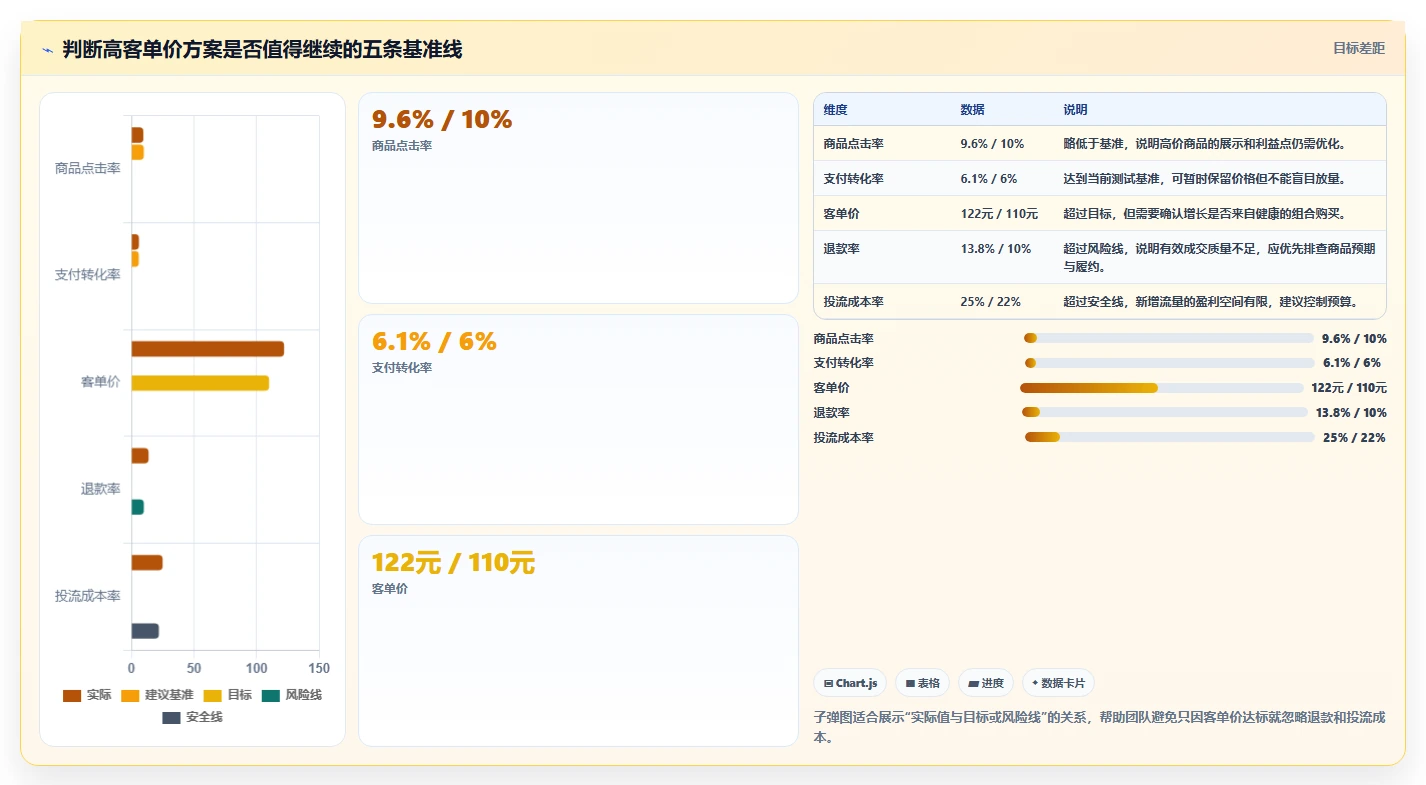
Task: Toggle the 风险线 legend swatch
Action: (271, 695)
